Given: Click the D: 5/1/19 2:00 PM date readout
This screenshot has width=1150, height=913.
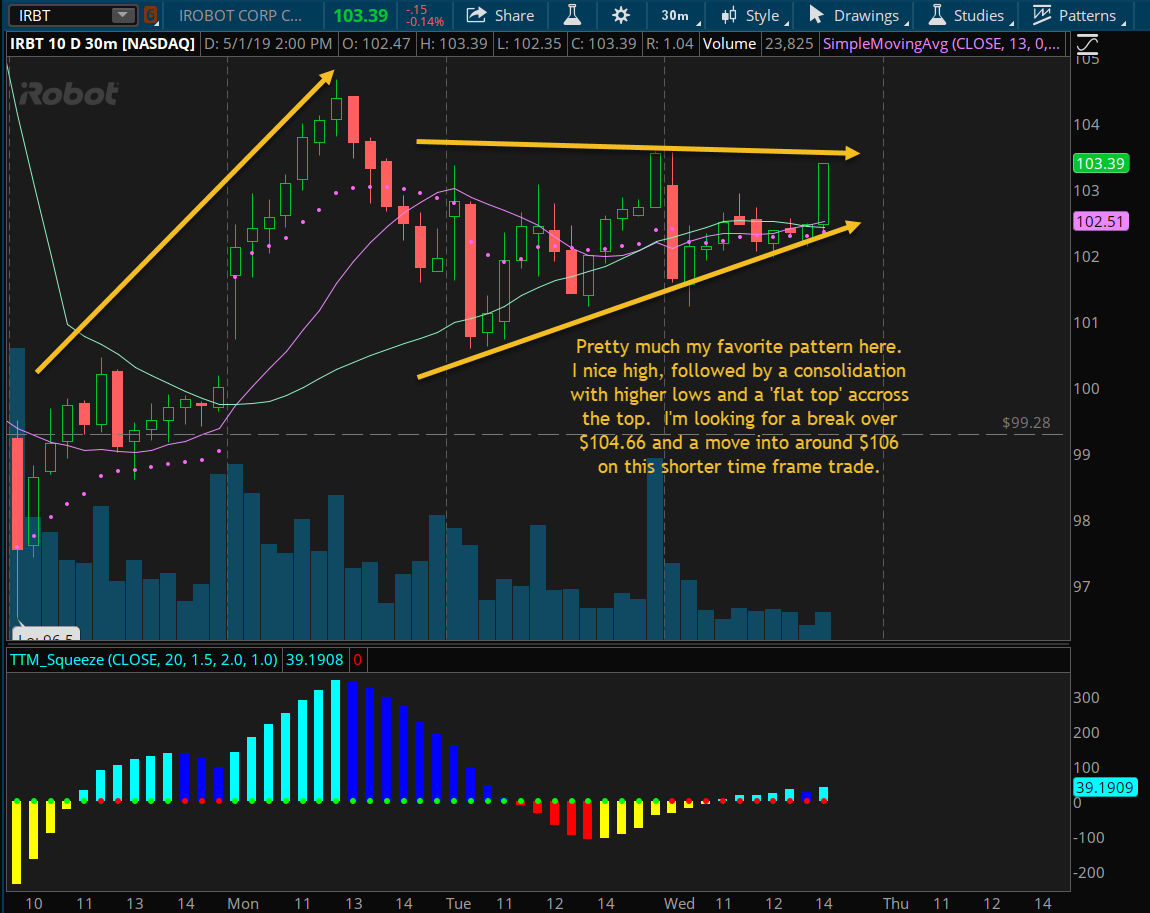Looking at the screenshot, I should click(268, 44).
